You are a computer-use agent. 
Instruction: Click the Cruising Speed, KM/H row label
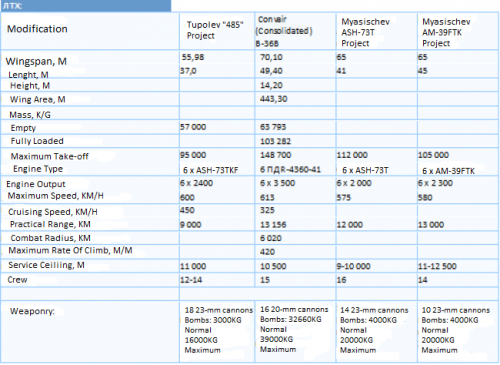click(x=53, y=212)
